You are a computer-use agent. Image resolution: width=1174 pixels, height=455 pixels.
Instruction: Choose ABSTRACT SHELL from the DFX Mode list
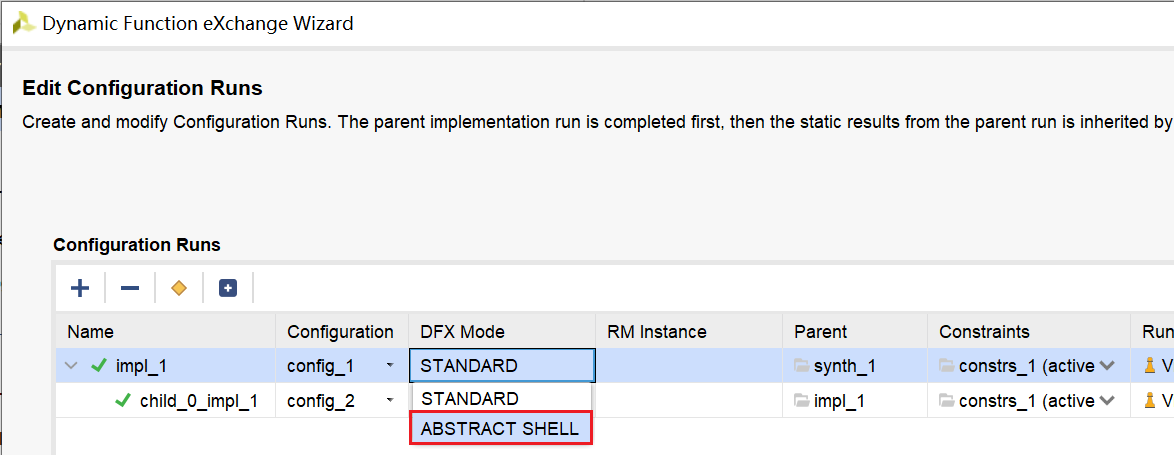point(500,429)
